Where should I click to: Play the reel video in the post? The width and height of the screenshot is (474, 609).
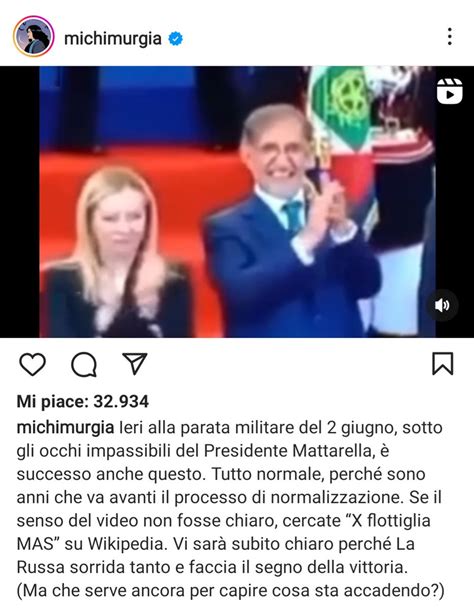coord(237,202)
